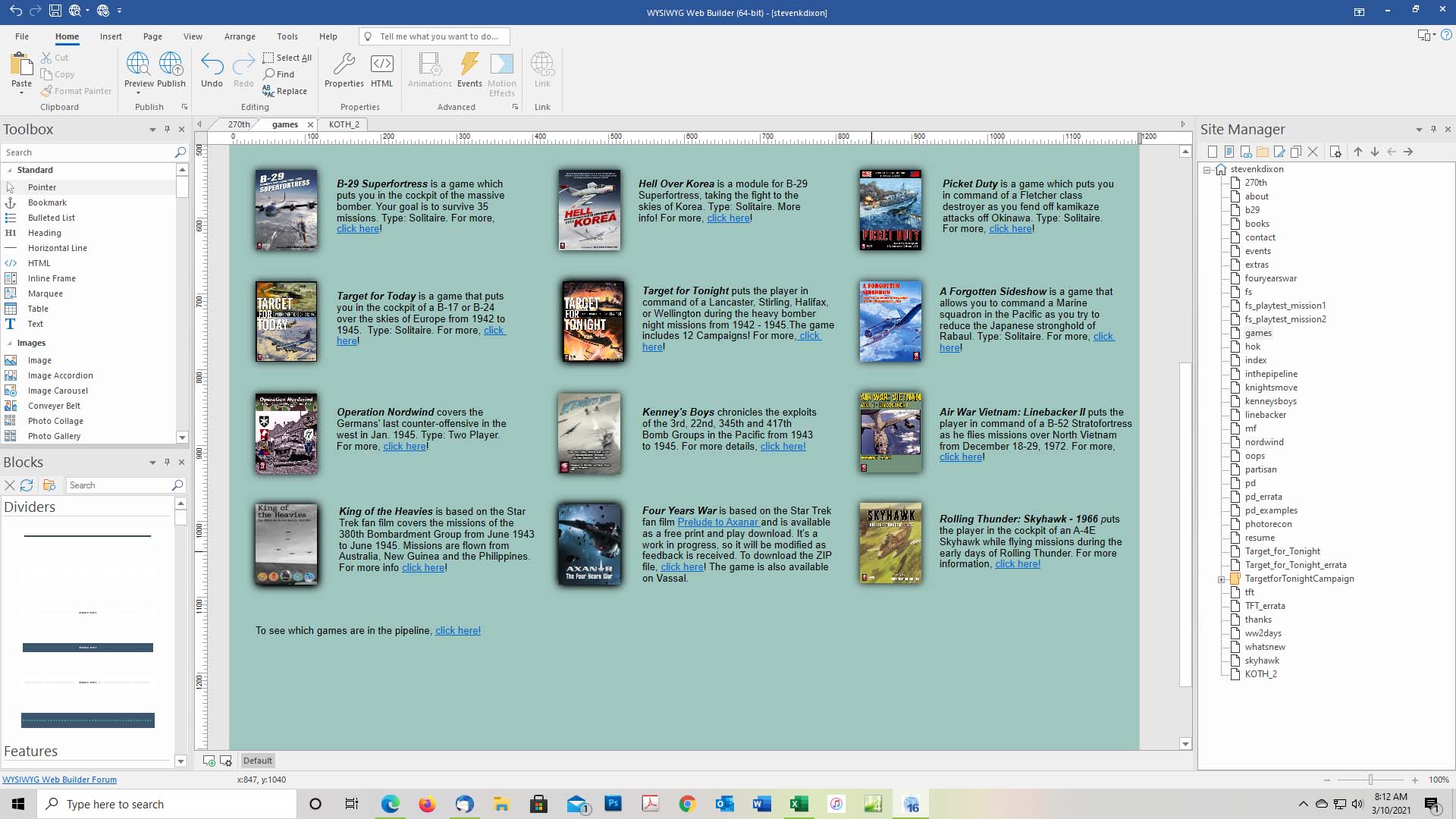The image size is (1456, 819).
Task: Switch to Tools ribbon tab
Action: click(x=287, y=36)
